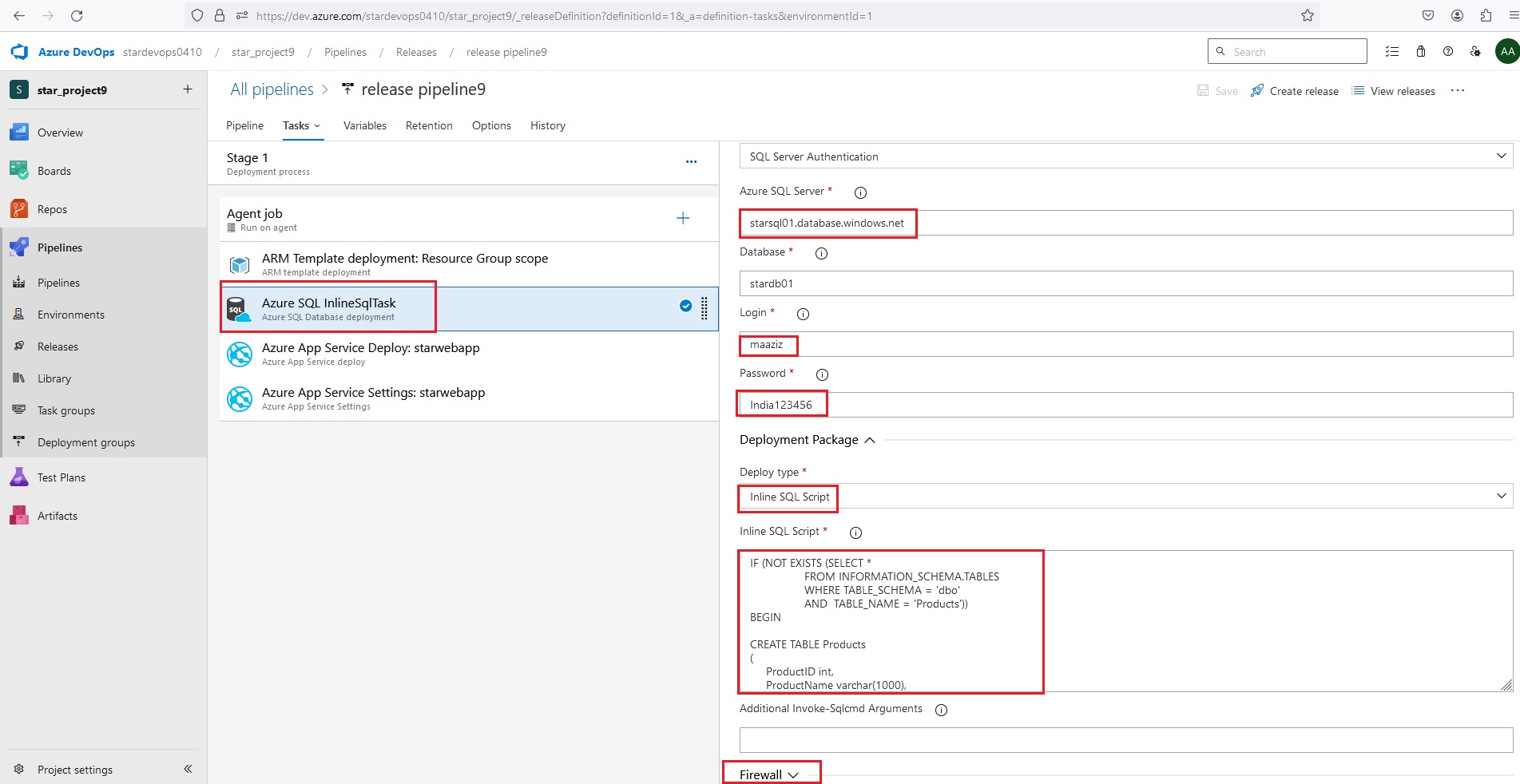This screenshot has width=1520, height=784.
Task: Open browser extensions puzzle icon
Action: pos(1486,15)
